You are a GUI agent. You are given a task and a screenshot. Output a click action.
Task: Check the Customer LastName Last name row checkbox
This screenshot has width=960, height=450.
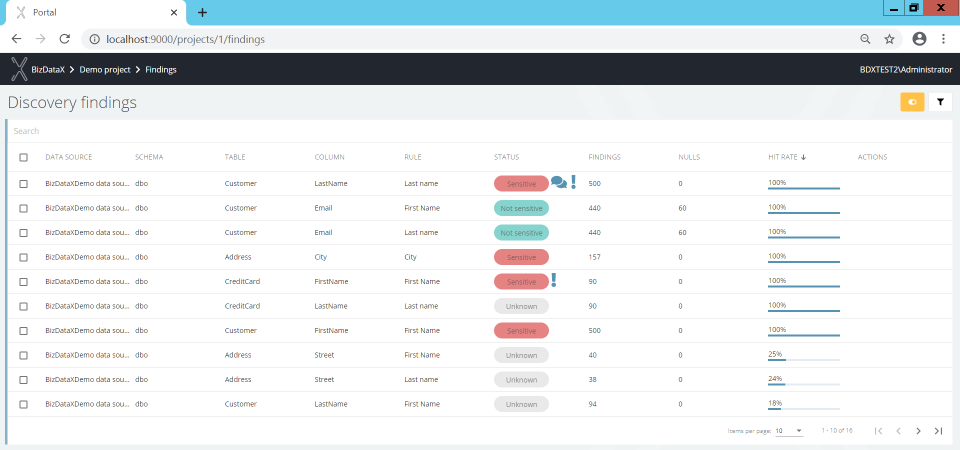pyautogui.click(x=23, y=184)
